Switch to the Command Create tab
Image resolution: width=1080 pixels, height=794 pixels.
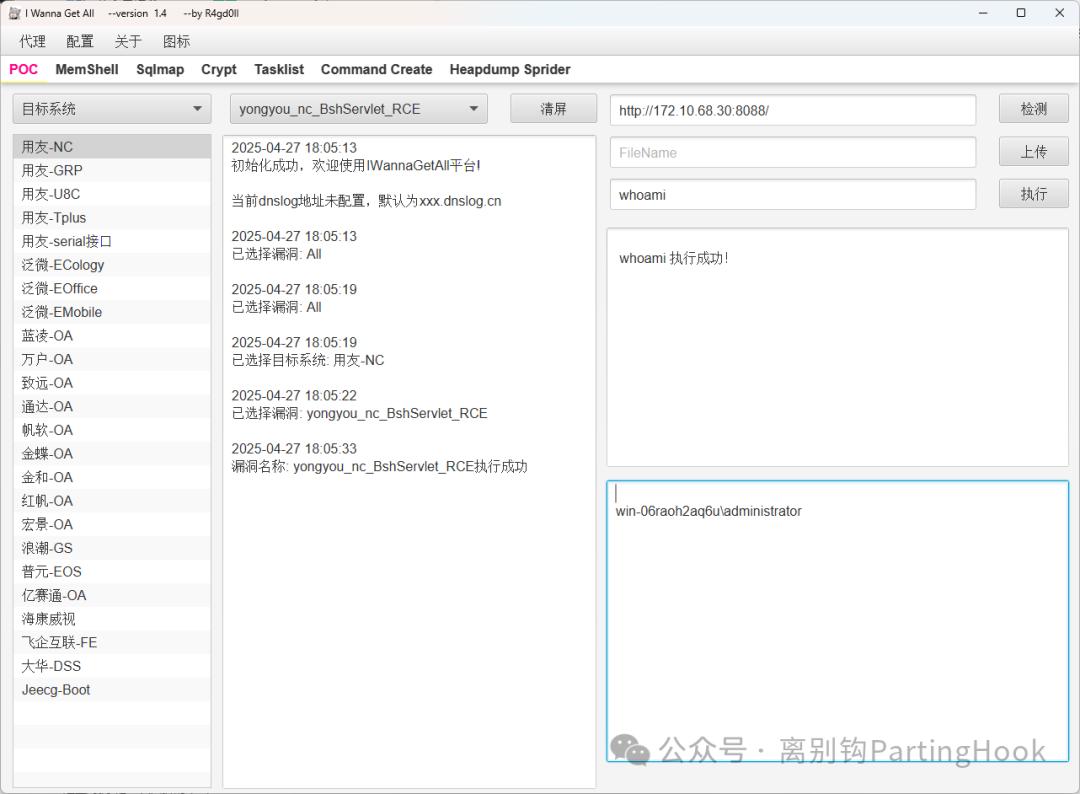pos(377,70)
